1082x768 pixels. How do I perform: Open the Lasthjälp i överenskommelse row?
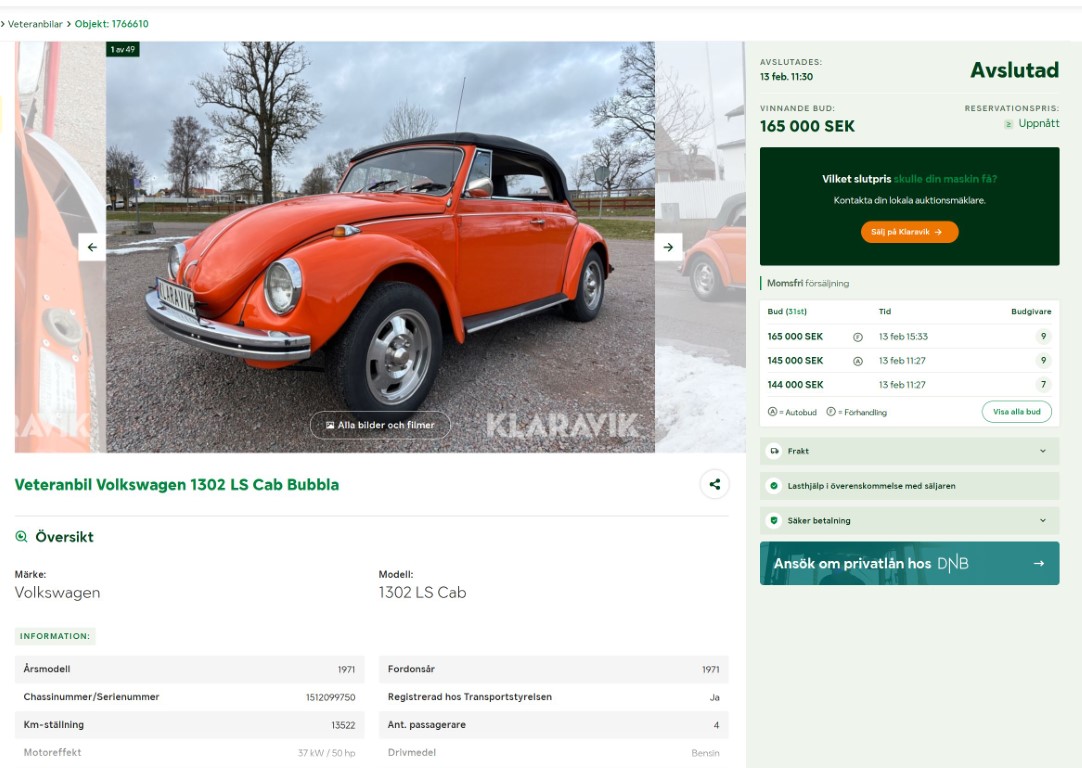(909, 486)
